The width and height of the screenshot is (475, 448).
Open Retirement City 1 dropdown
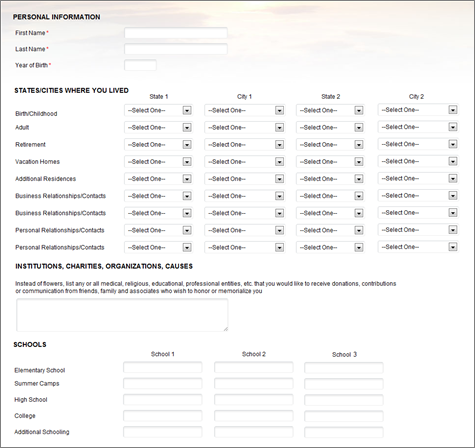coord(245,145)
